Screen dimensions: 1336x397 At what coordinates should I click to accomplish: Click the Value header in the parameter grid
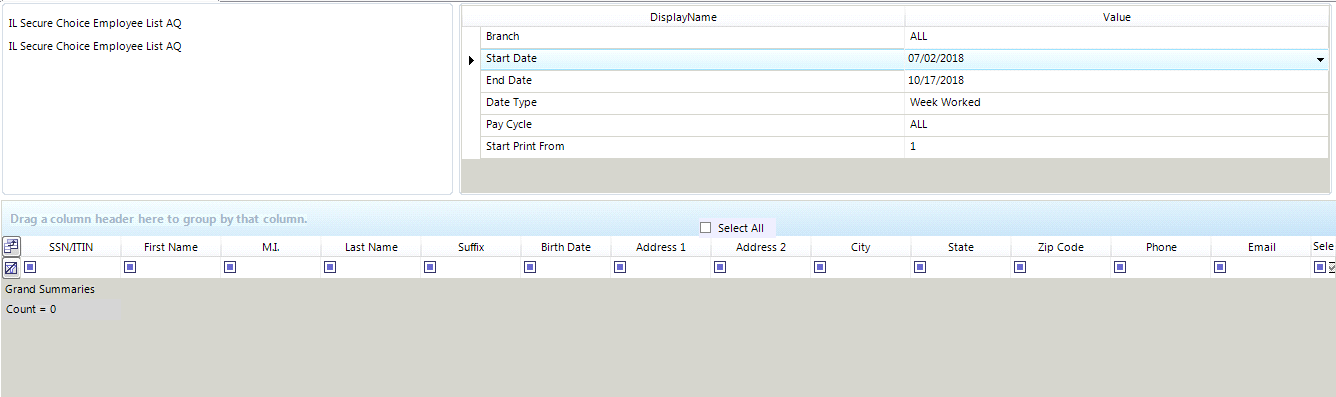[x=1117, y=17]
